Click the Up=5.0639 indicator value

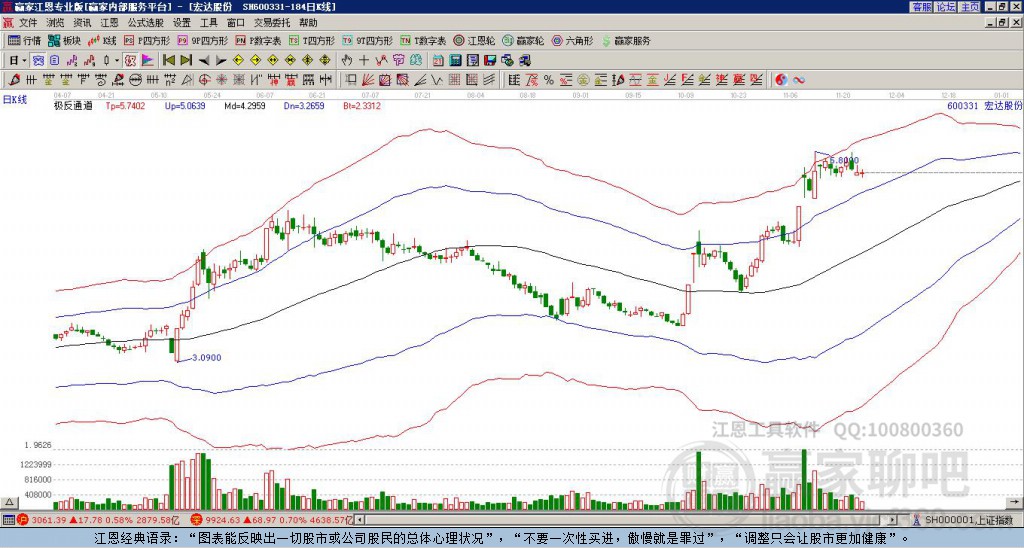pyautogui.click(x=185, y=106)
